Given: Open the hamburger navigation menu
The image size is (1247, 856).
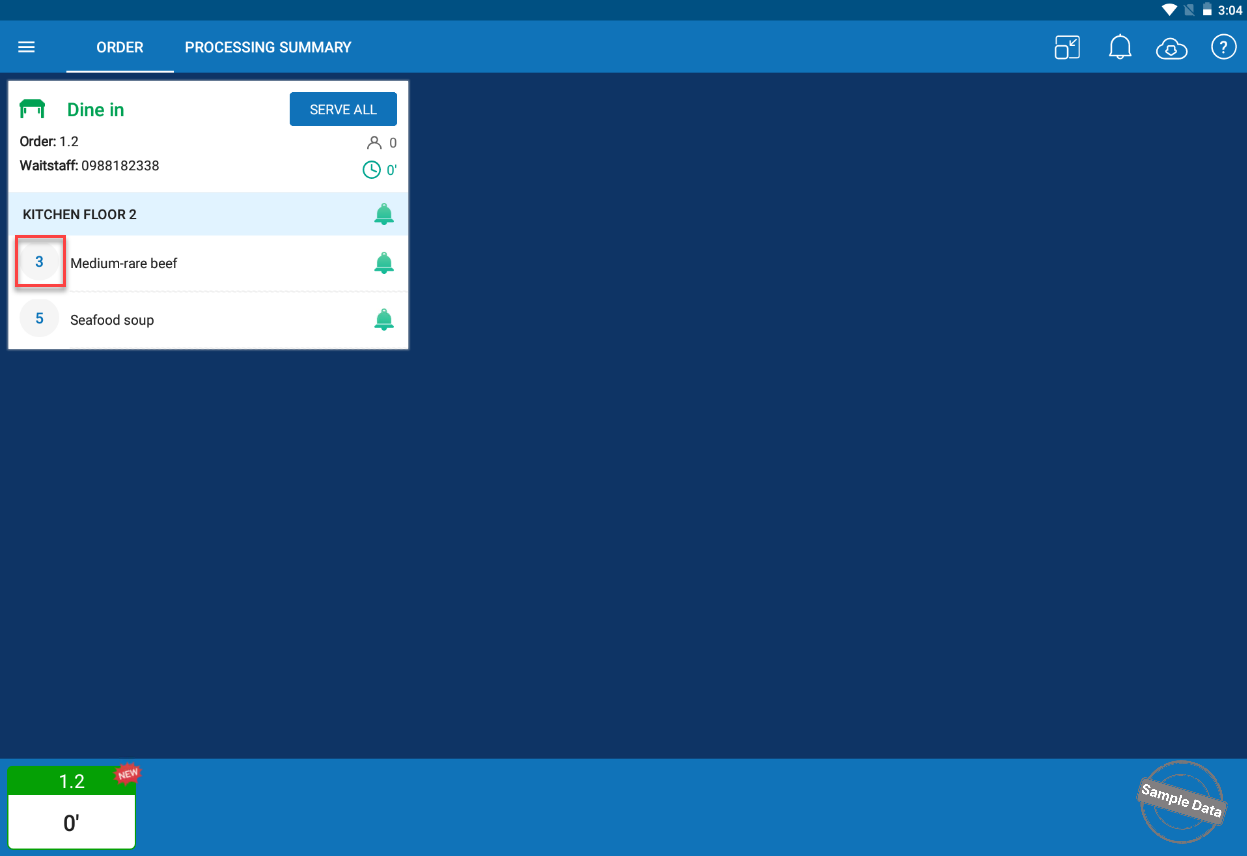Looking at the screenshot, I should click(x=27, y=47).
